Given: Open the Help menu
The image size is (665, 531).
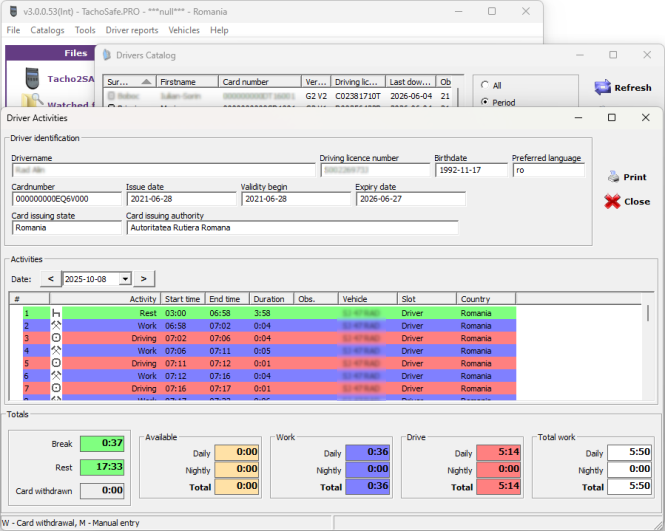Looking at the screenshot, I should click(x=219, y=30).
